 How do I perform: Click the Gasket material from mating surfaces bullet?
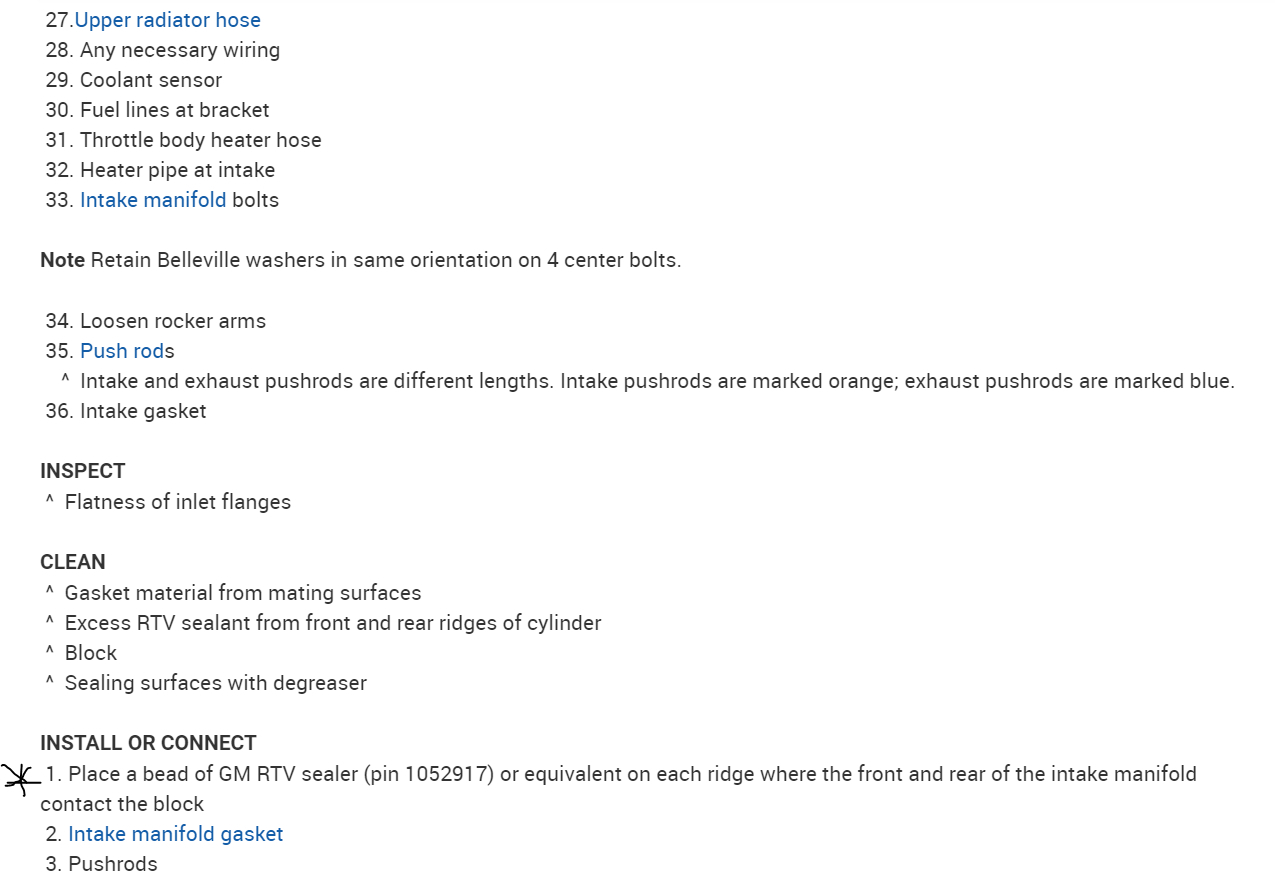(242, 593)
